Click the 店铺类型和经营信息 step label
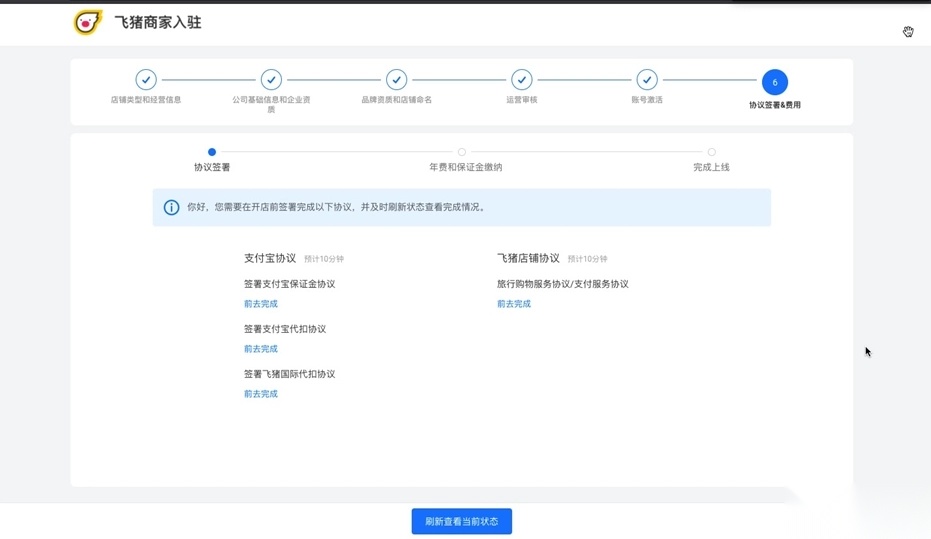Screen dimensions: 931x539 (x=145, y=100)
